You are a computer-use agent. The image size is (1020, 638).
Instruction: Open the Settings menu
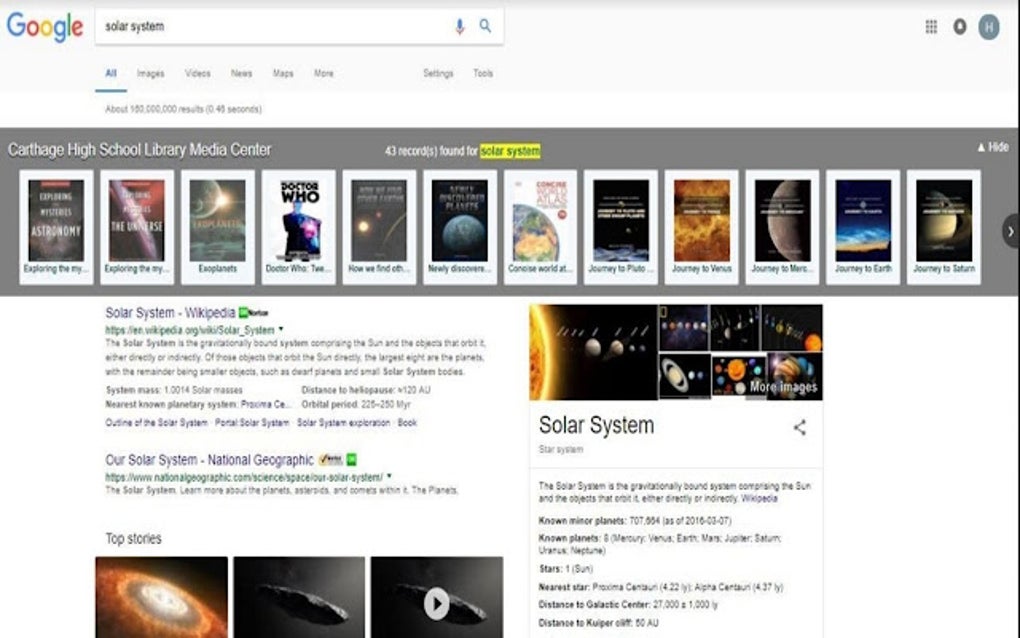point(439,73)
